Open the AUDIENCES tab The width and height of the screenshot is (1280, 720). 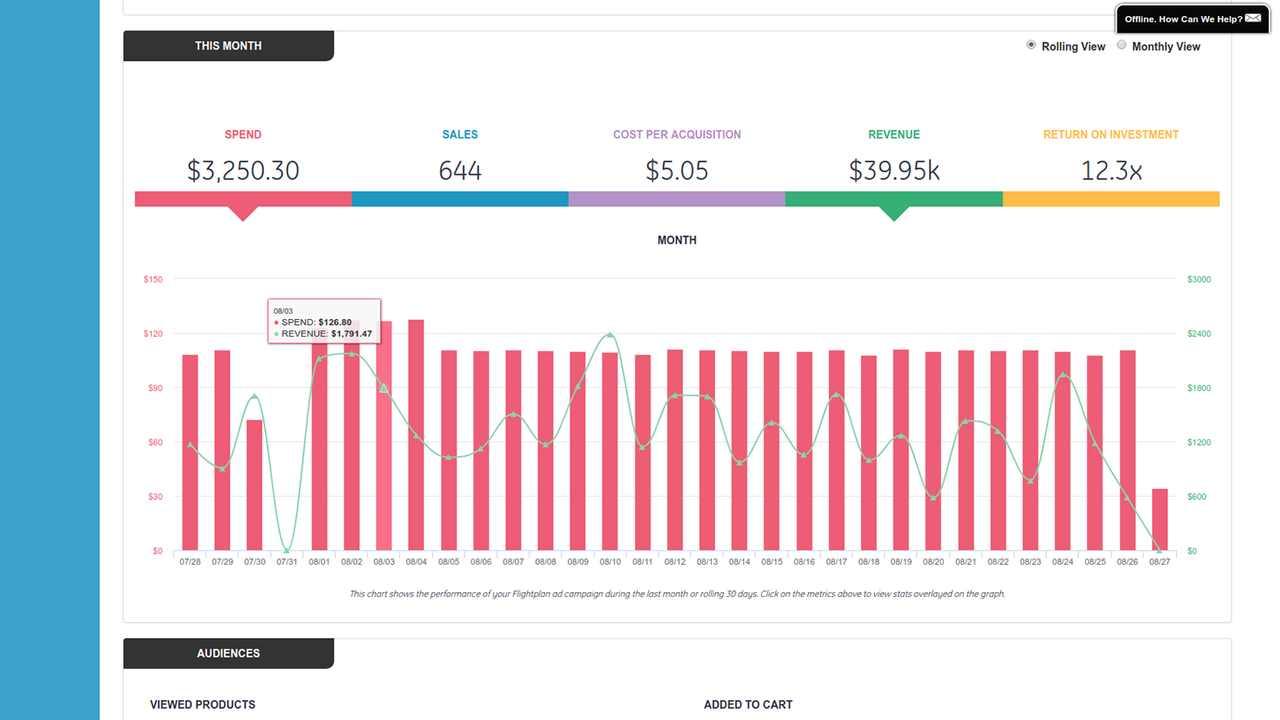tap(228, 653)
